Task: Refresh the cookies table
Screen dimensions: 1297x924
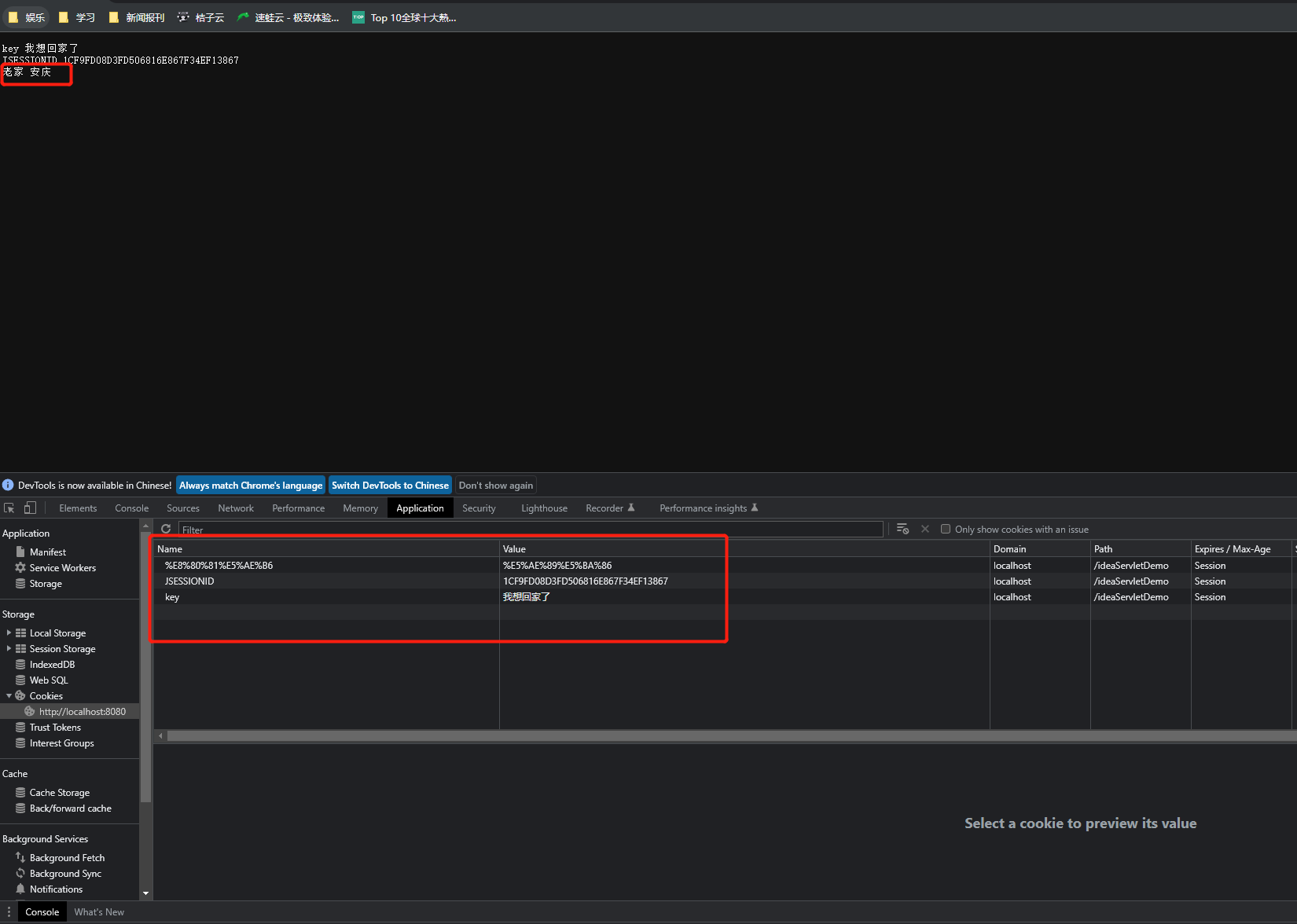Action: [x=166, y=529]
